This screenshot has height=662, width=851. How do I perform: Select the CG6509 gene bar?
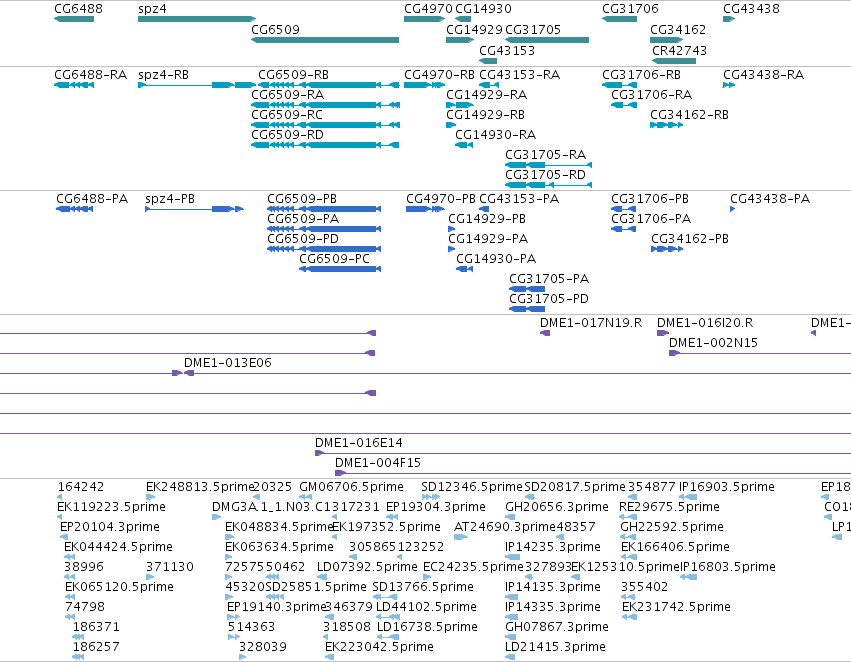pos(325,40)
